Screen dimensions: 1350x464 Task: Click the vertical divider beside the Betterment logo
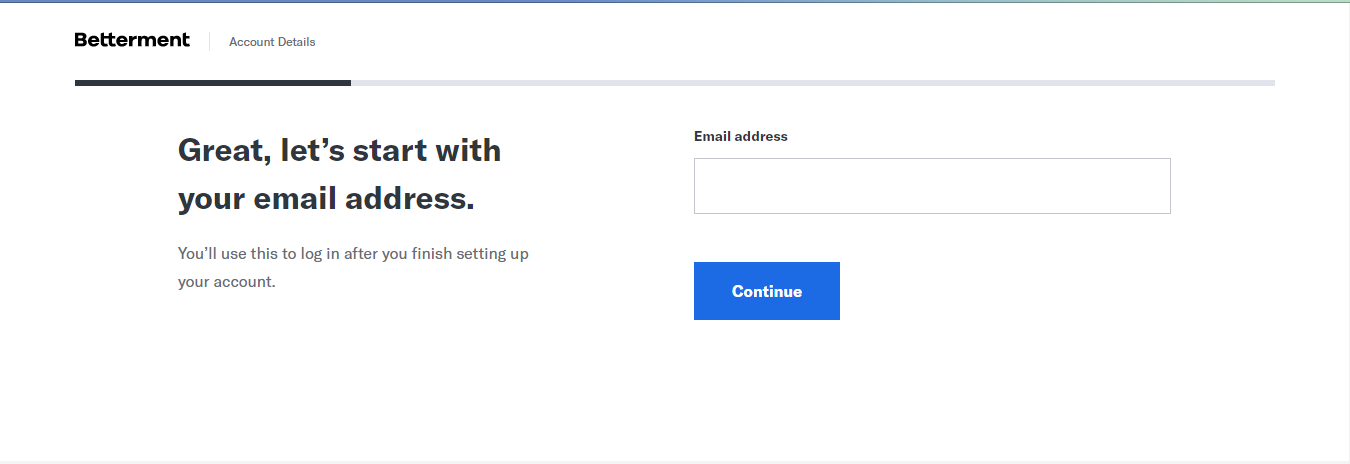(209, 41)
